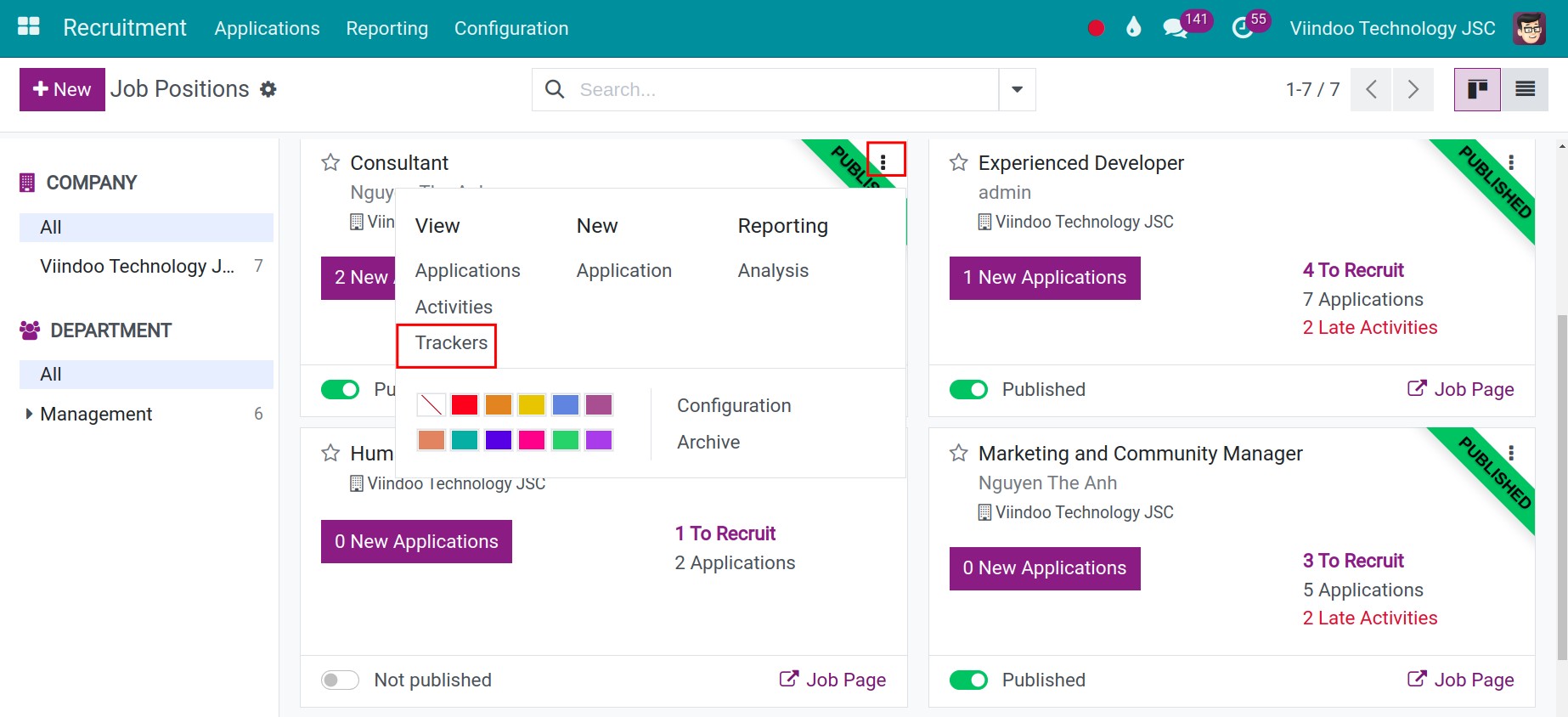Expand the Management department tree
Screen dimensions: 1568x717
(x=29, y=414)
